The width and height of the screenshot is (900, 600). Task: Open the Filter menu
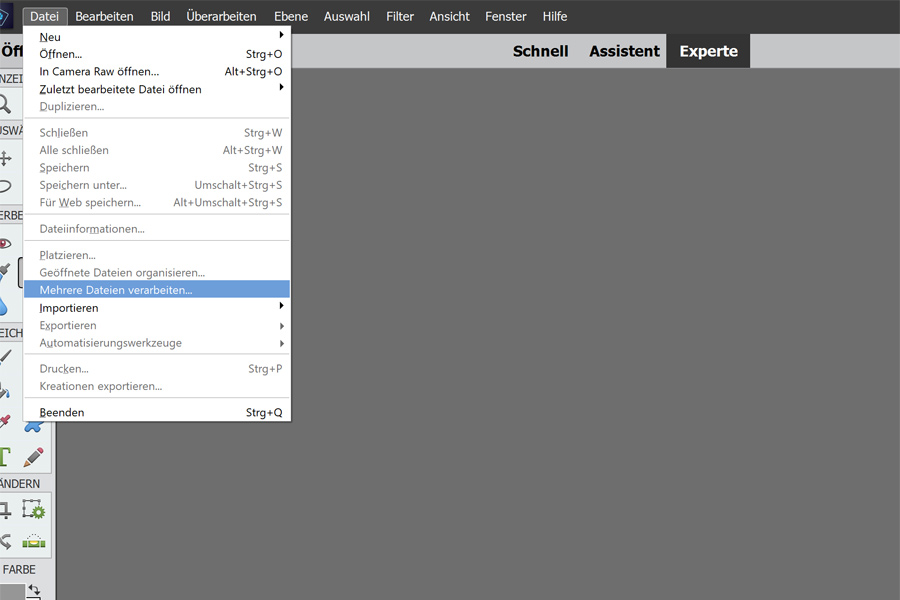[400, 17]
